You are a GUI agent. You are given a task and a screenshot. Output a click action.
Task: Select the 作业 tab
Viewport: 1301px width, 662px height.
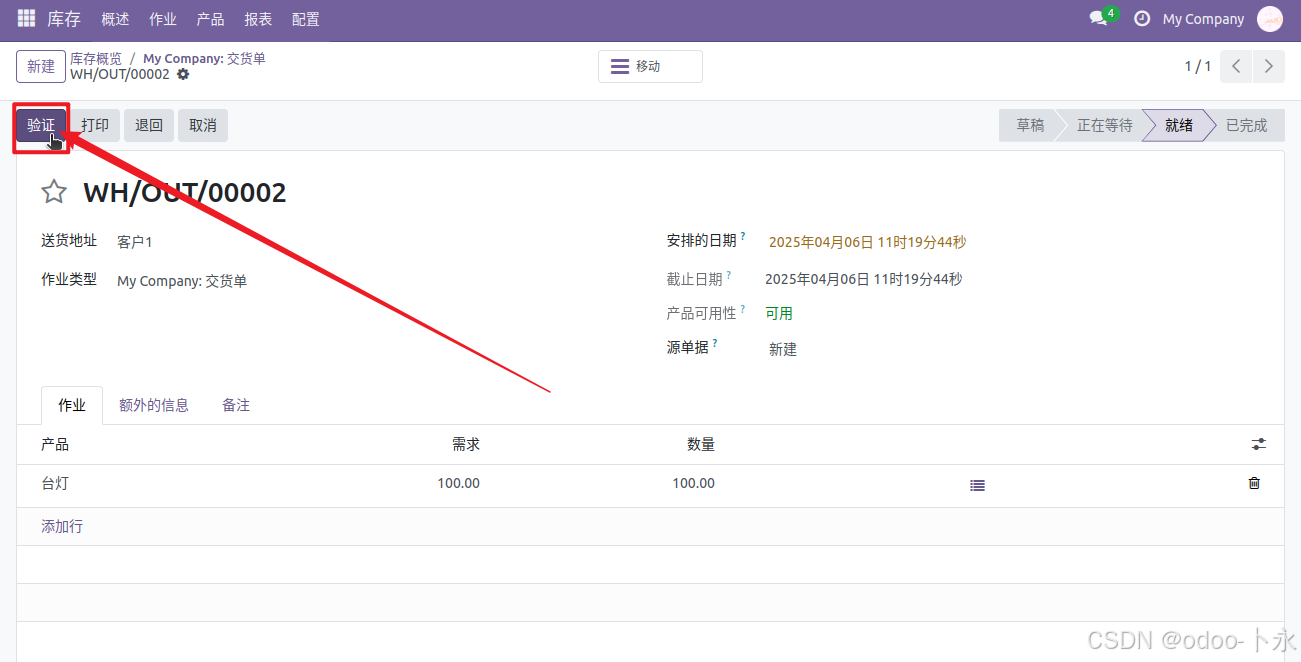72,405
